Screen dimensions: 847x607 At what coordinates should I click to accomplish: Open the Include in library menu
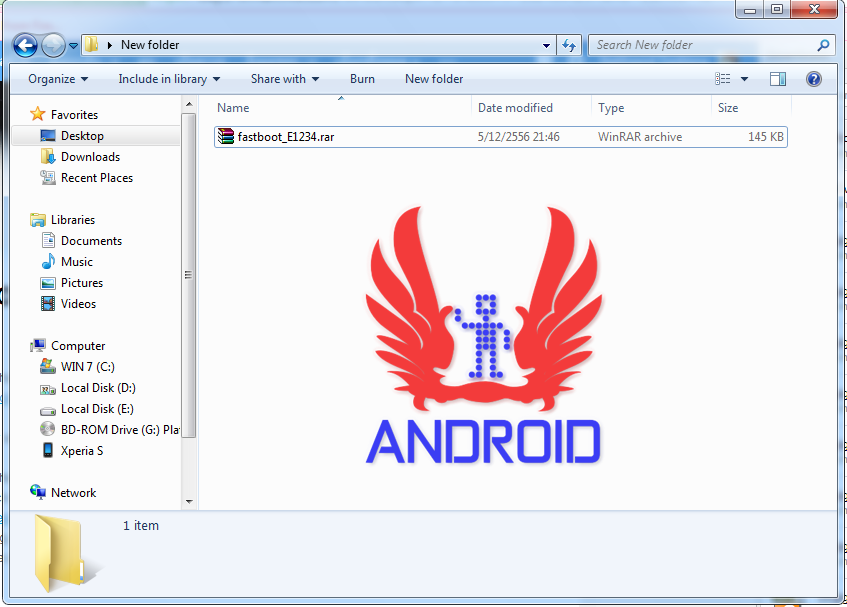click(x=169, y=79)
